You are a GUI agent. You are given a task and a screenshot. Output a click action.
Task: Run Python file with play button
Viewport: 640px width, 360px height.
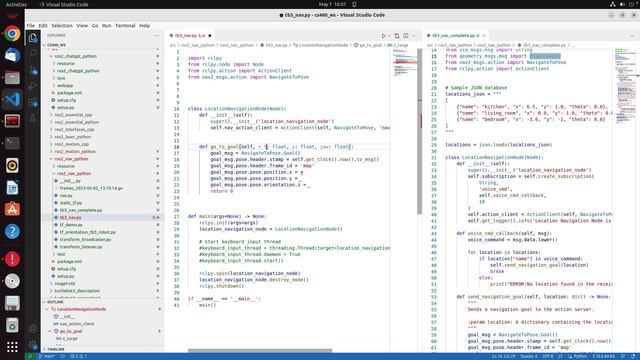click(x=383, y=36)
